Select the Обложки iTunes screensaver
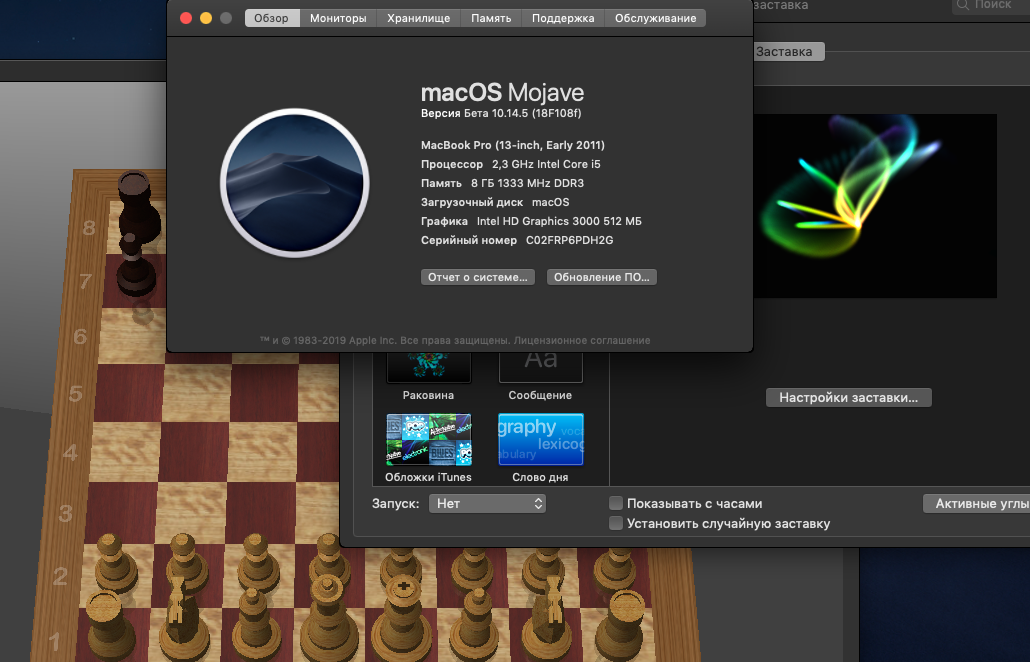 428,439
